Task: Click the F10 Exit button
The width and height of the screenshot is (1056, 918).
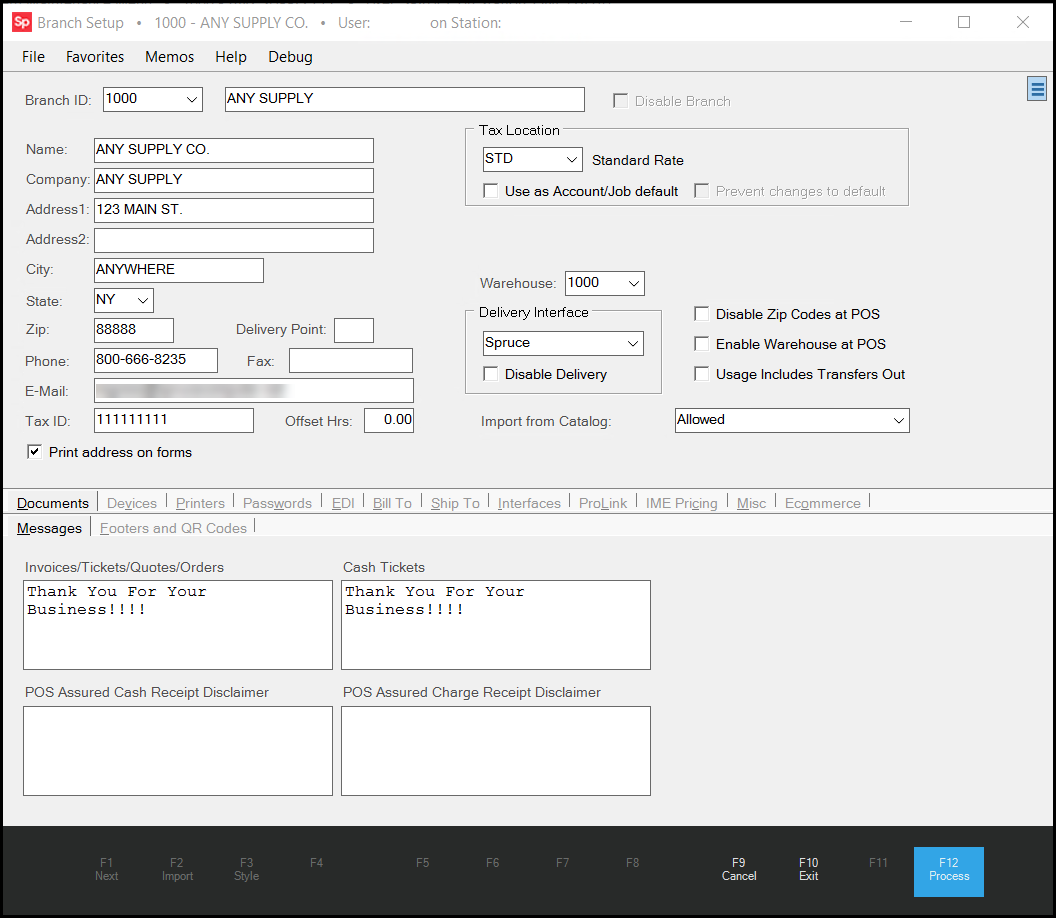Action: click(808, 869)
